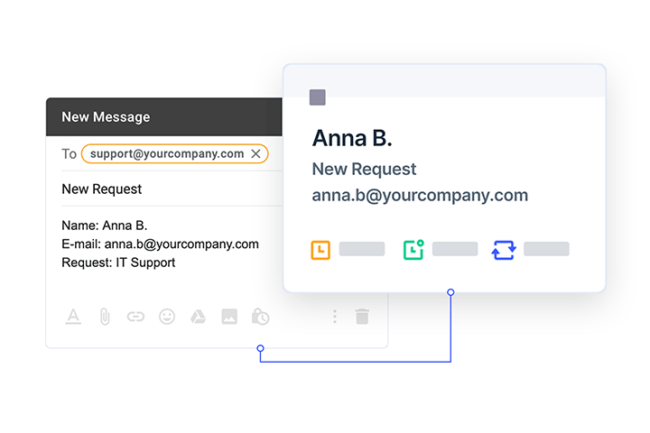Attach a file with the paperclip icon

[x=104, y=317]
